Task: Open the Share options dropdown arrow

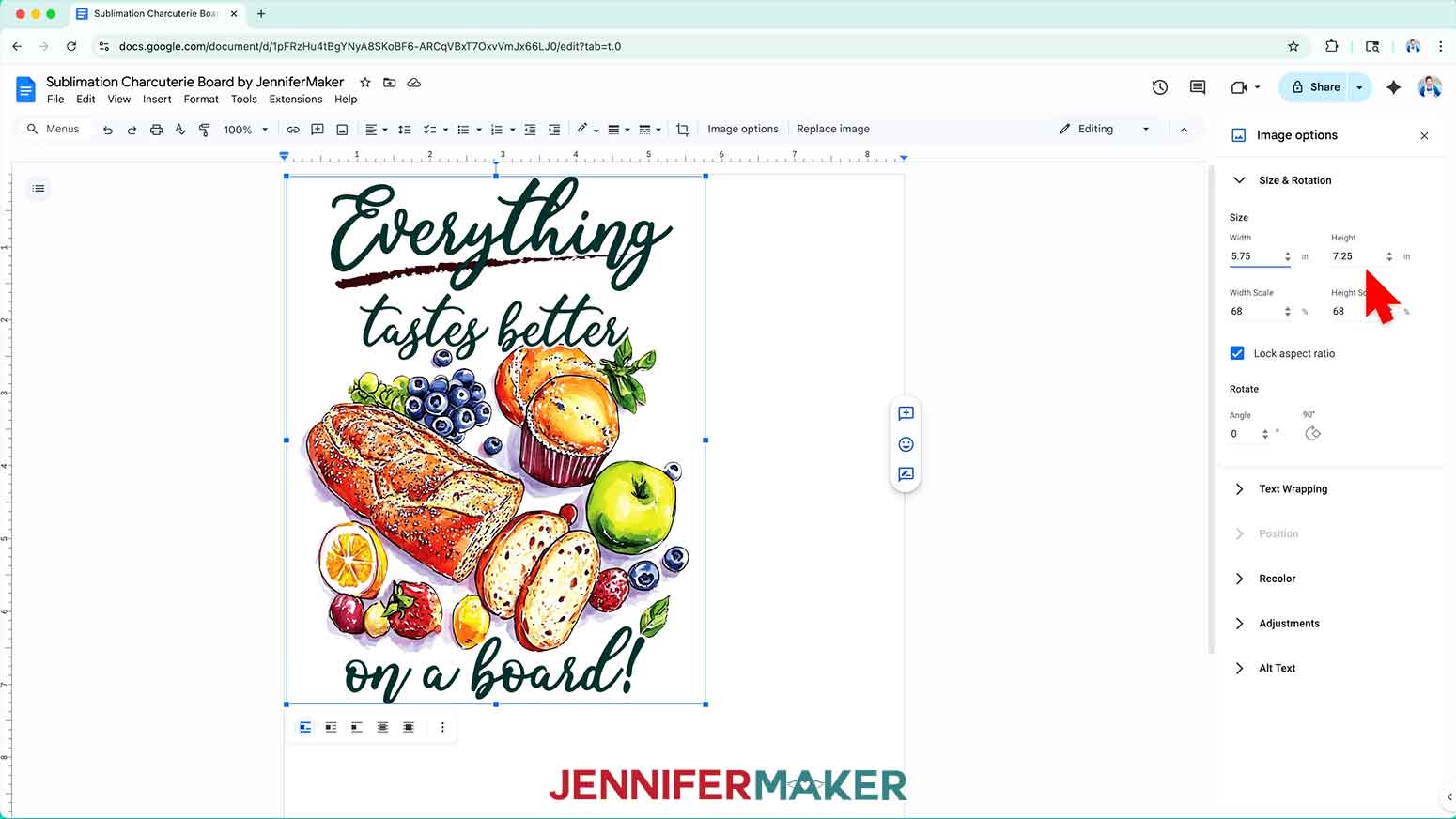Action: point(1359,87)
